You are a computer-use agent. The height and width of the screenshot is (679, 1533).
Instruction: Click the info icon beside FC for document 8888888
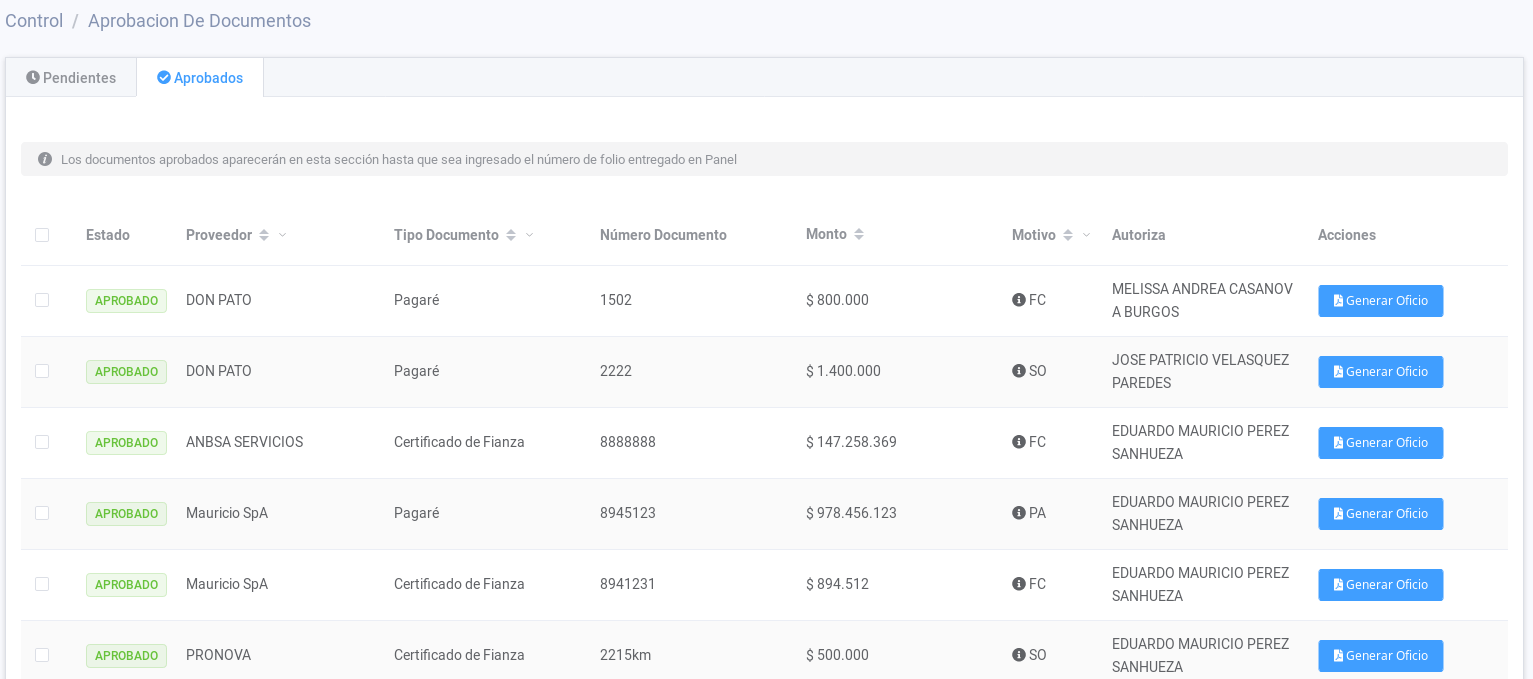(x=1018, y=442)
